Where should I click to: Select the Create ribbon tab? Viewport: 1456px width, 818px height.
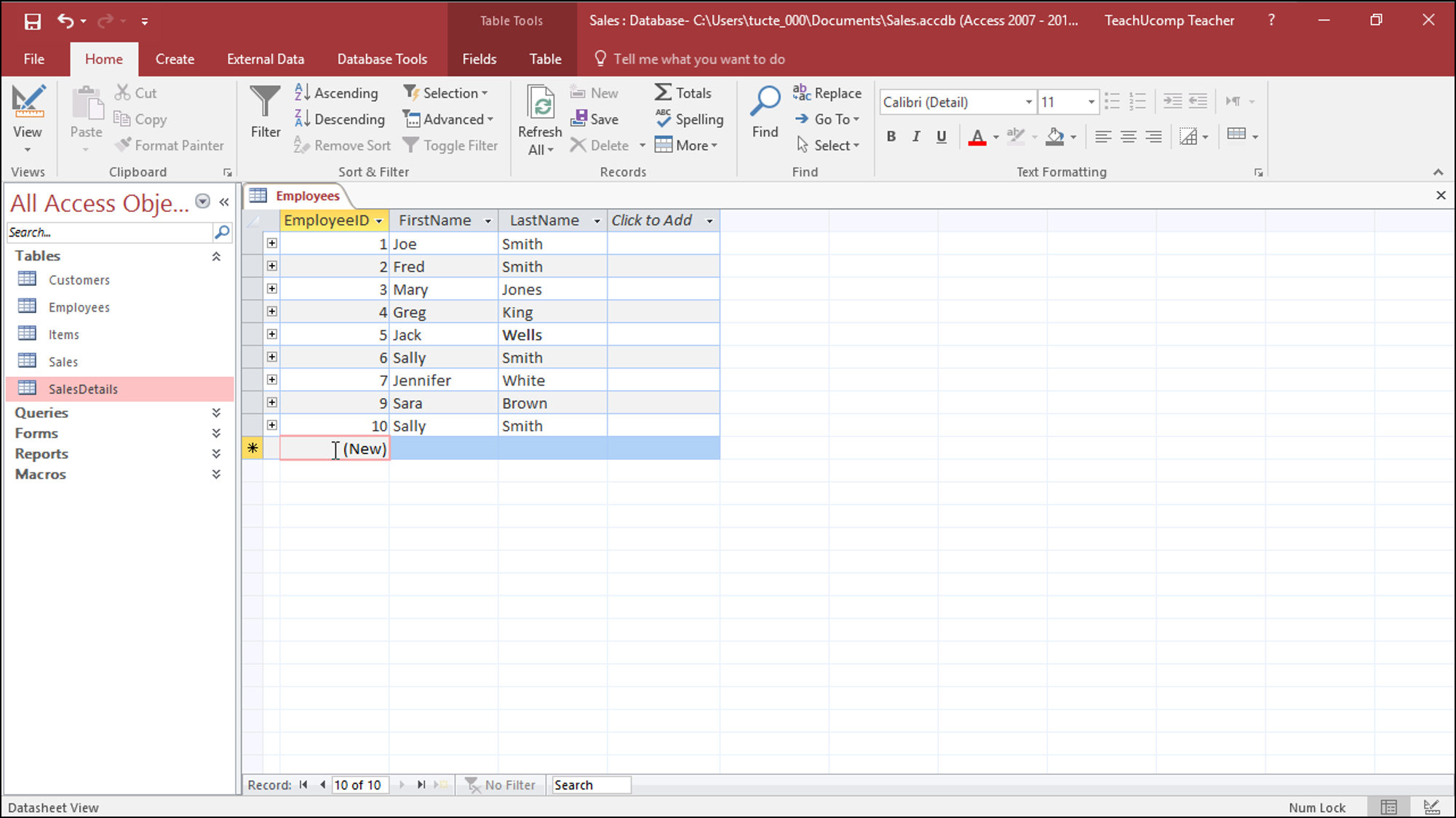point(175,59)
